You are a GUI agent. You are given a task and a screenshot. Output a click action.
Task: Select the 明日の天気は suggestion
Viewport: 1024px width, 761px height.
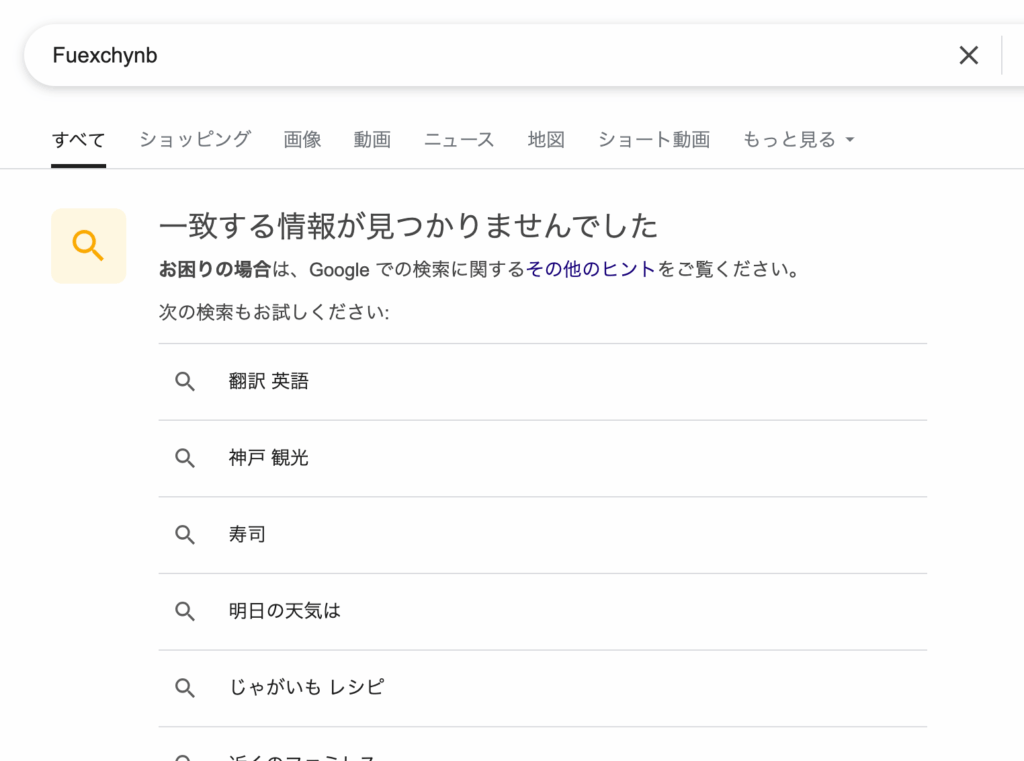(543, 611)
